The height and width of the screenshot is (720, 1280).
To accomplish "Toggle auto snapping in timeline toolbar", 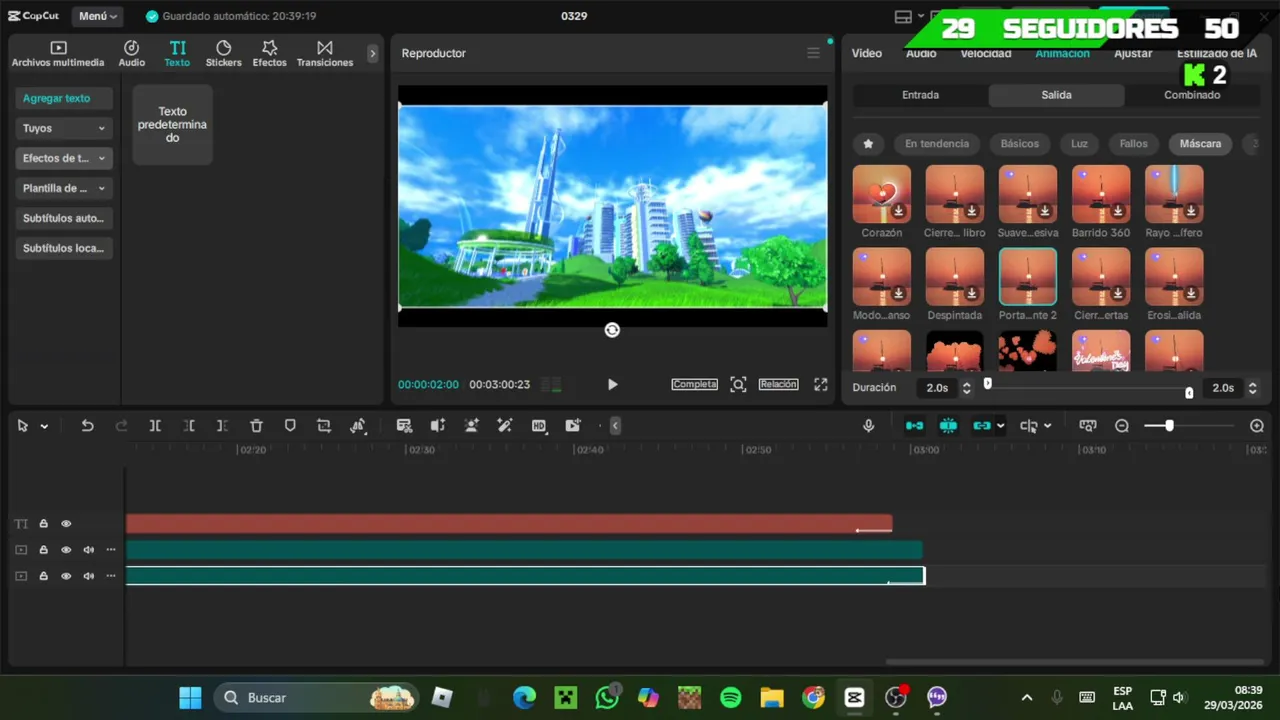I will (948, 426).
